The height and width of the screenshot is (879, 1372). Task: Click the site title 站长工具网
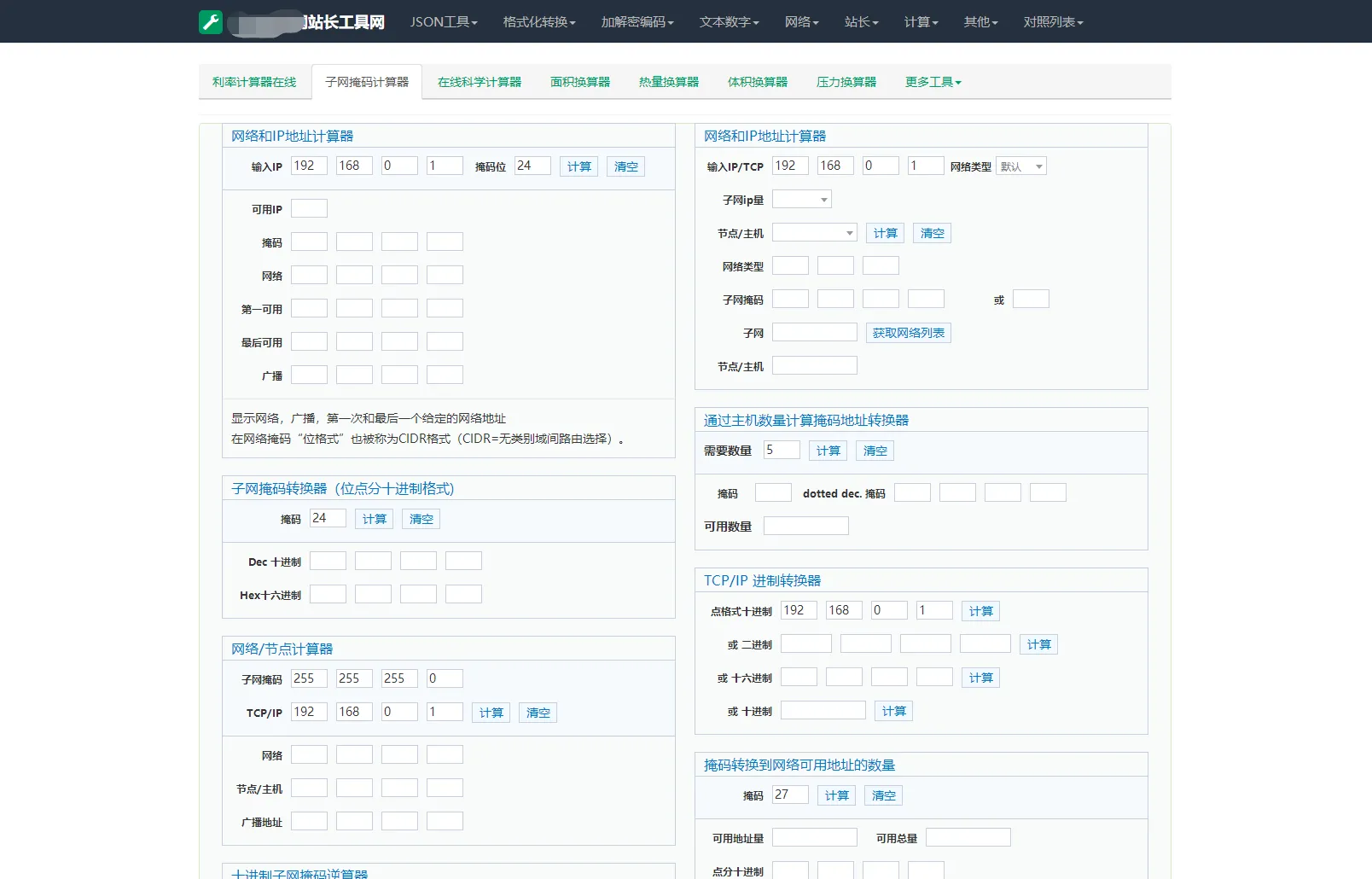point(345,22)
